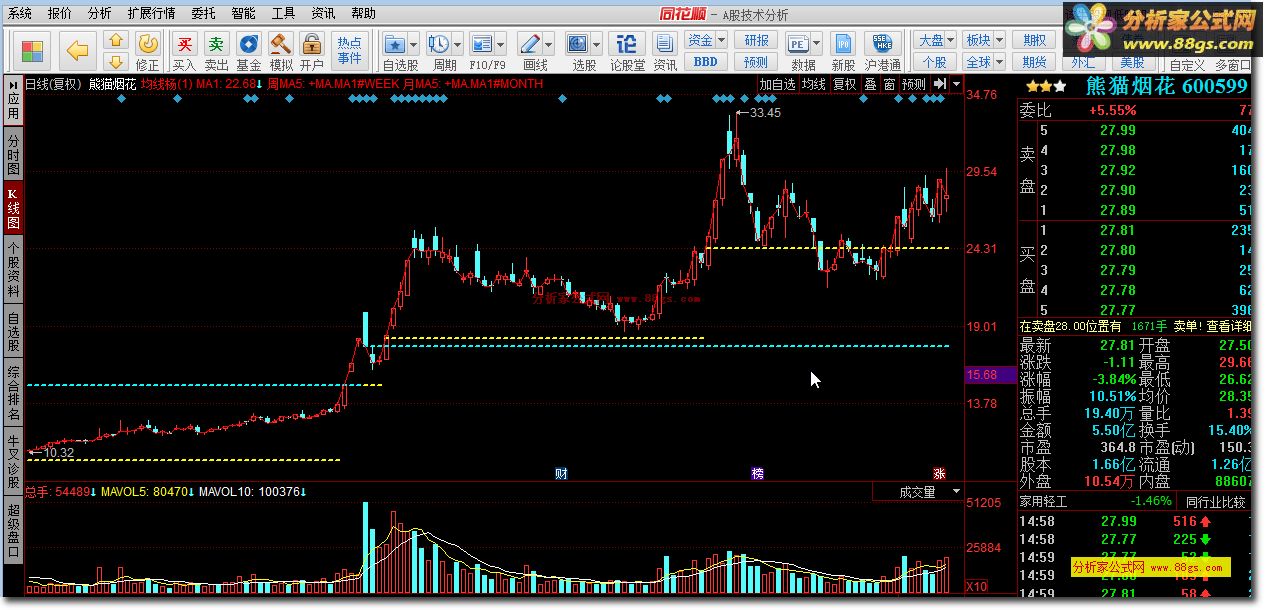
Task: Click the 个股 button
Action: (934, 61)
